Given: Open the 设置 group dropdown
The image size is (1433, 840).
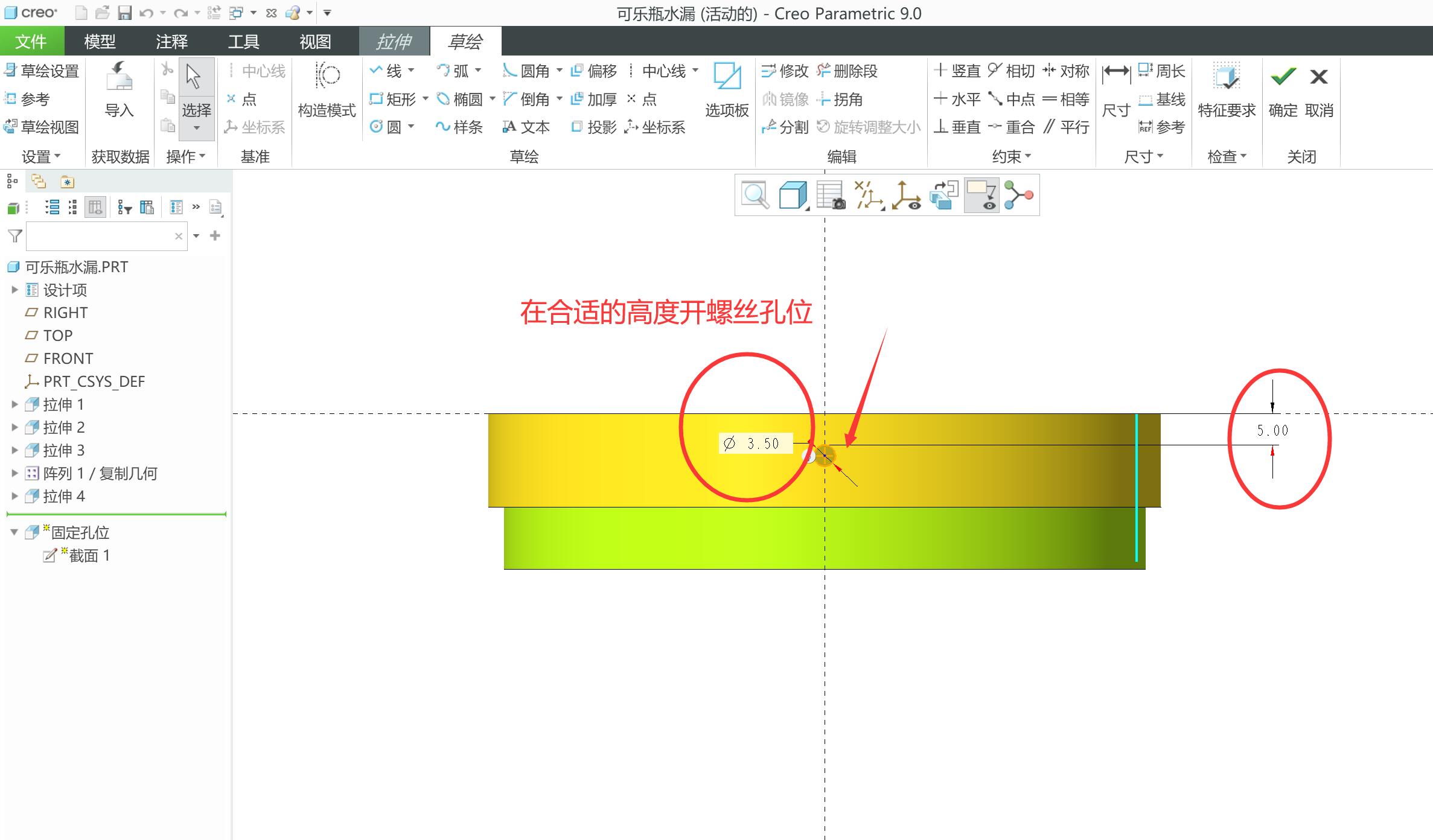Looking at the screenshot, I should pos(41,157).
